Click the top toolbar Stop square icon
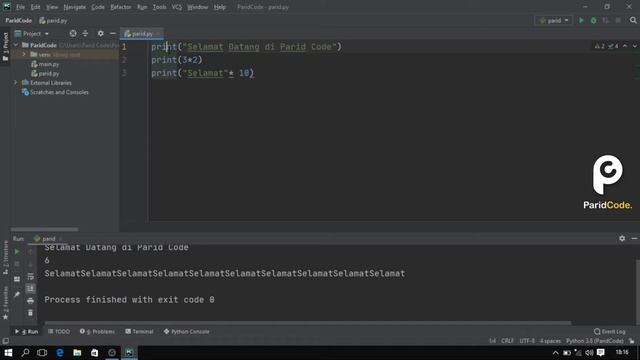Screen dimensions: 640x360 [x=618, y=20]
